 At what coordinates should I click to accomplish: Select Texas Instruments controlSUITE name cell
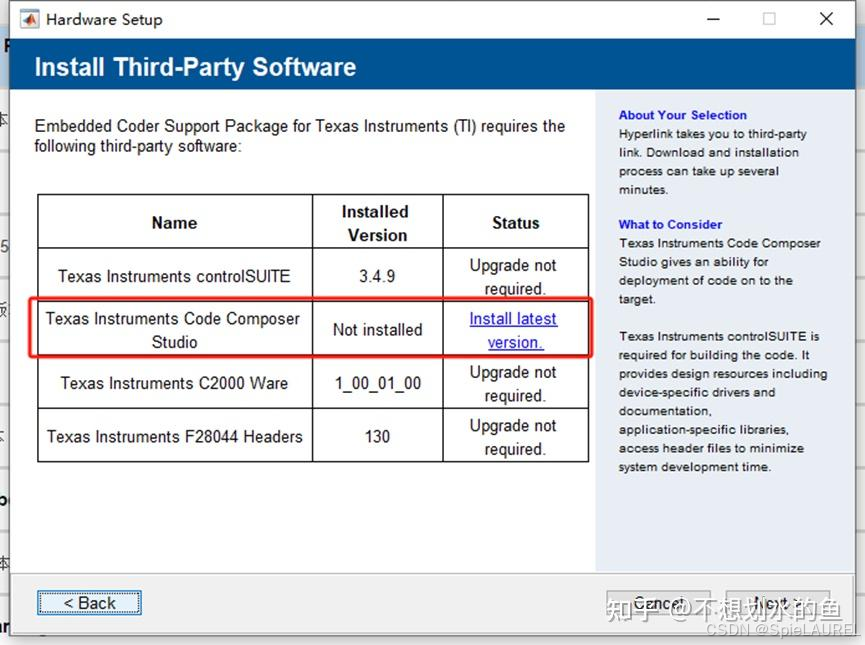175,275
